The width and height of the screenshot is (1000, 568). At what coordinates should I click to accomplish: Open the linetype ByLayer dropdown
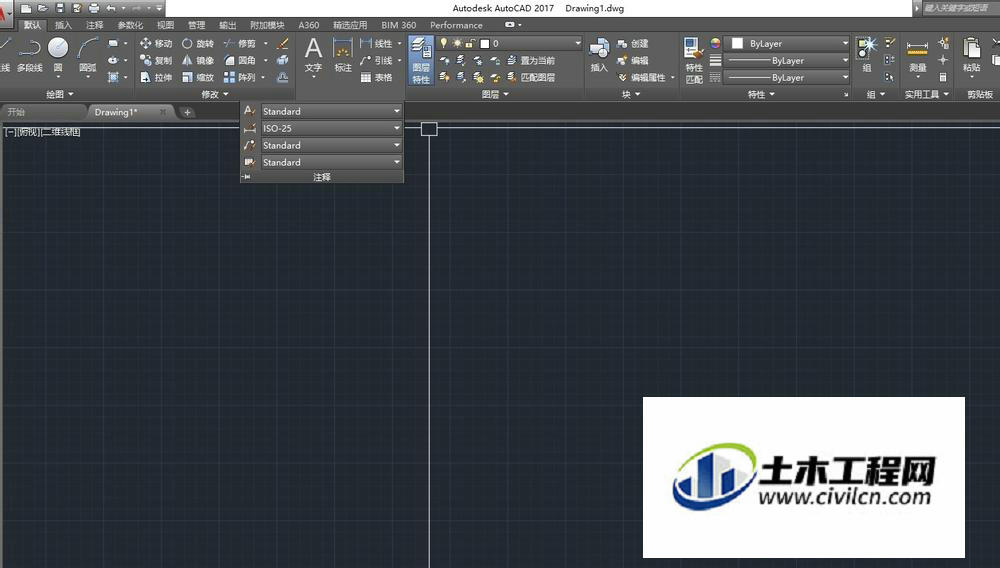coord(788,78)
